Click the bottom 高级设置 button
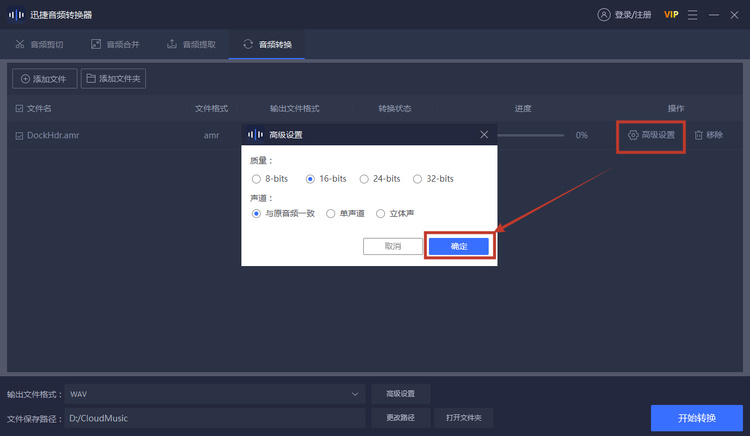This screenshot has height=436, width=750. [401, 393]
